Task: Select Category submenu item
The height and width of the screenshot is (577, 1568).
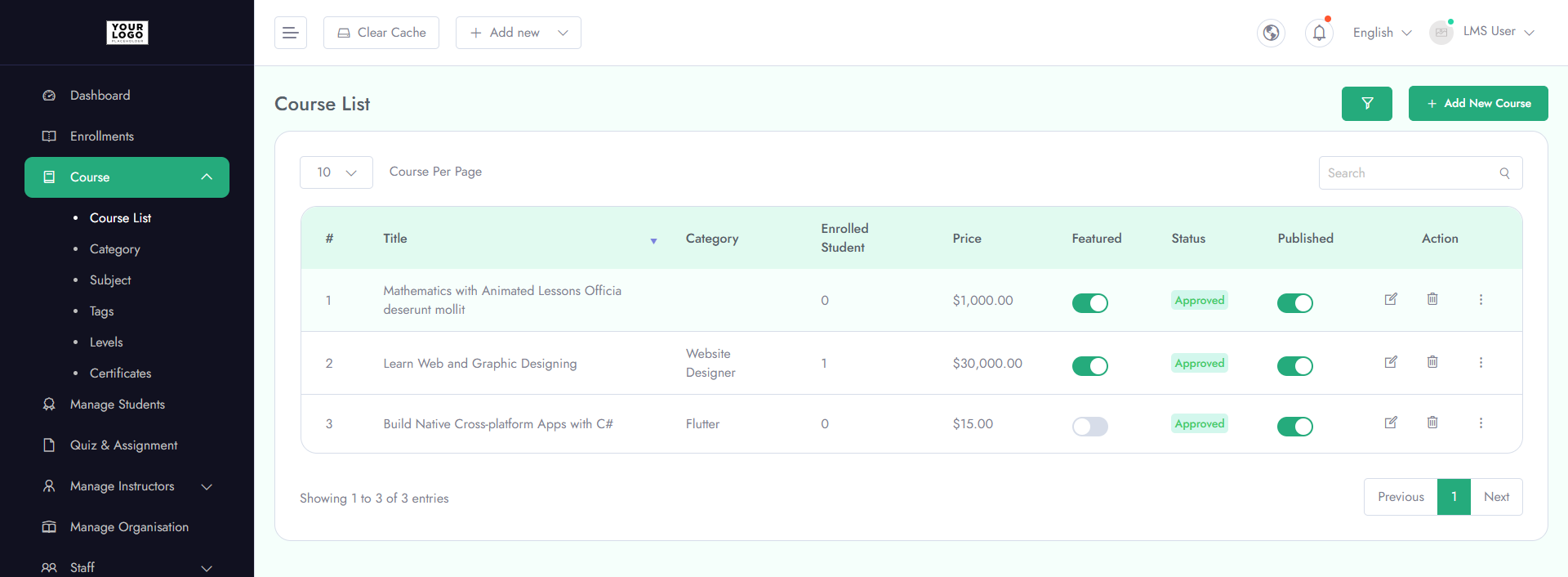Action: tap(114, 249)
